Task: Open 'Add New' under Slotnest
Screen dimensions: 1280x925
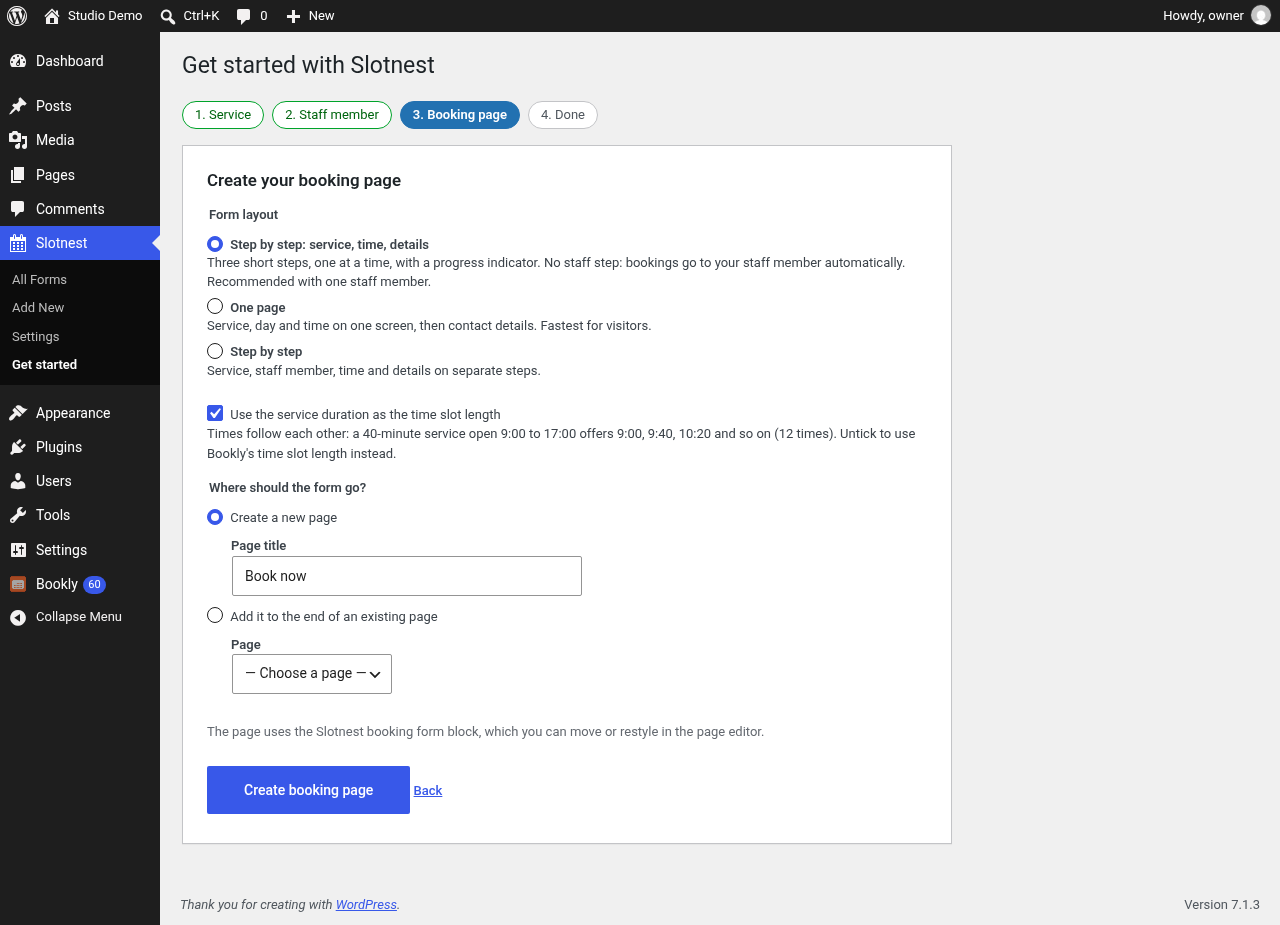Action: click(38, 308)
